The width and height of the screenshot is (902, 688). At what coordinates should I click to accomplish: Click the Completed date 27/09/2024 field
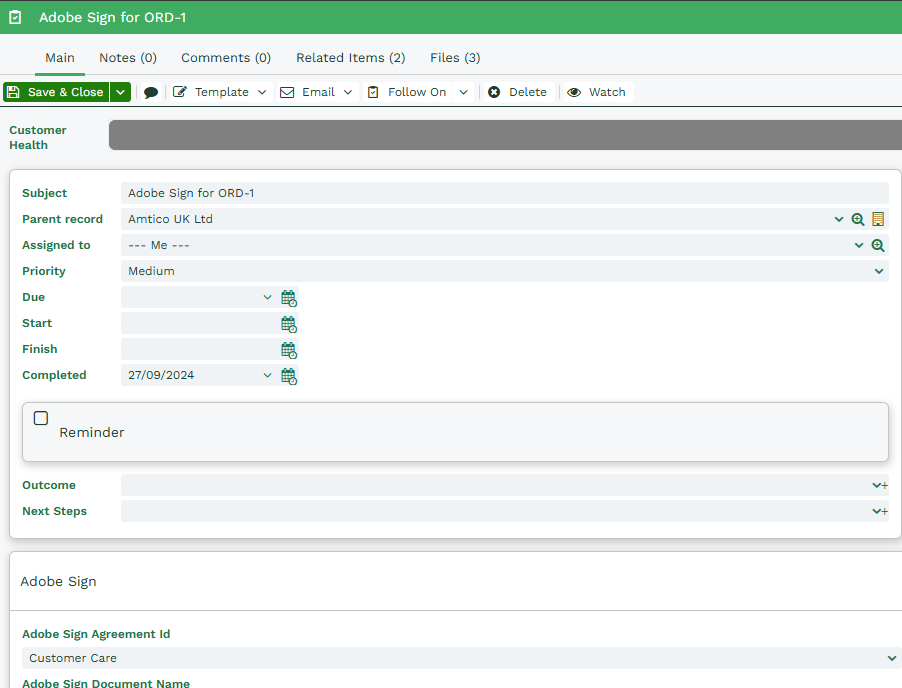[192, 375]
